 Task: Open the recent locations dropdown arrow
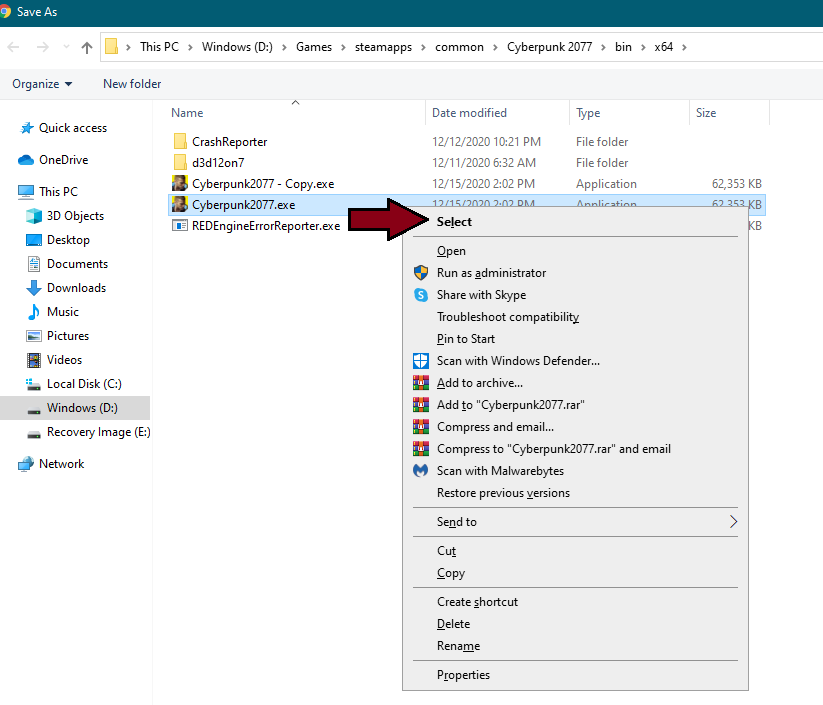click(x=66, y=47)
